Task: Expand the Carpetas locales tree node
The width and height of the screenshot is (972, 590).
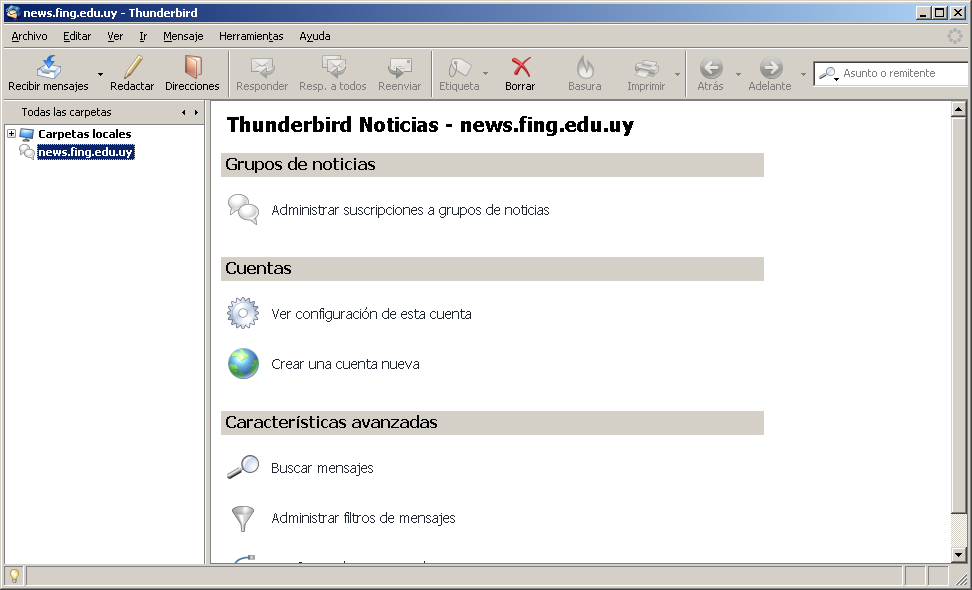Action: pos(11,133)
